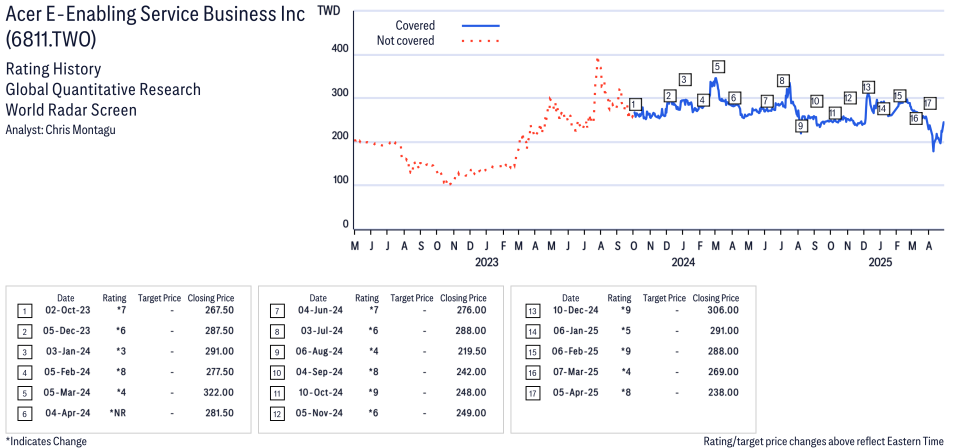Click the 2025 year label under the axis
Viewport: 955px width, 448px height.
879,262
